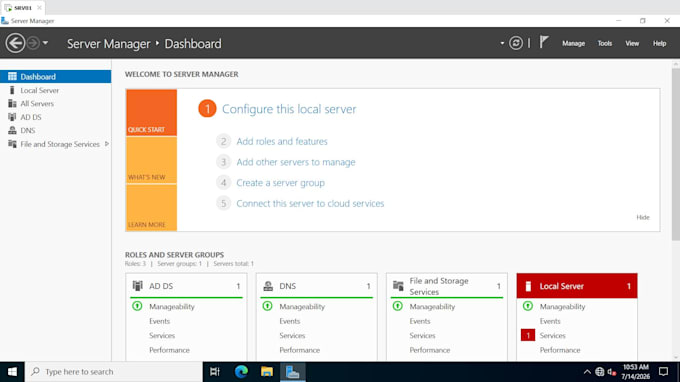
Task: Click the Local Server tile icon
Action: [528, 286]
